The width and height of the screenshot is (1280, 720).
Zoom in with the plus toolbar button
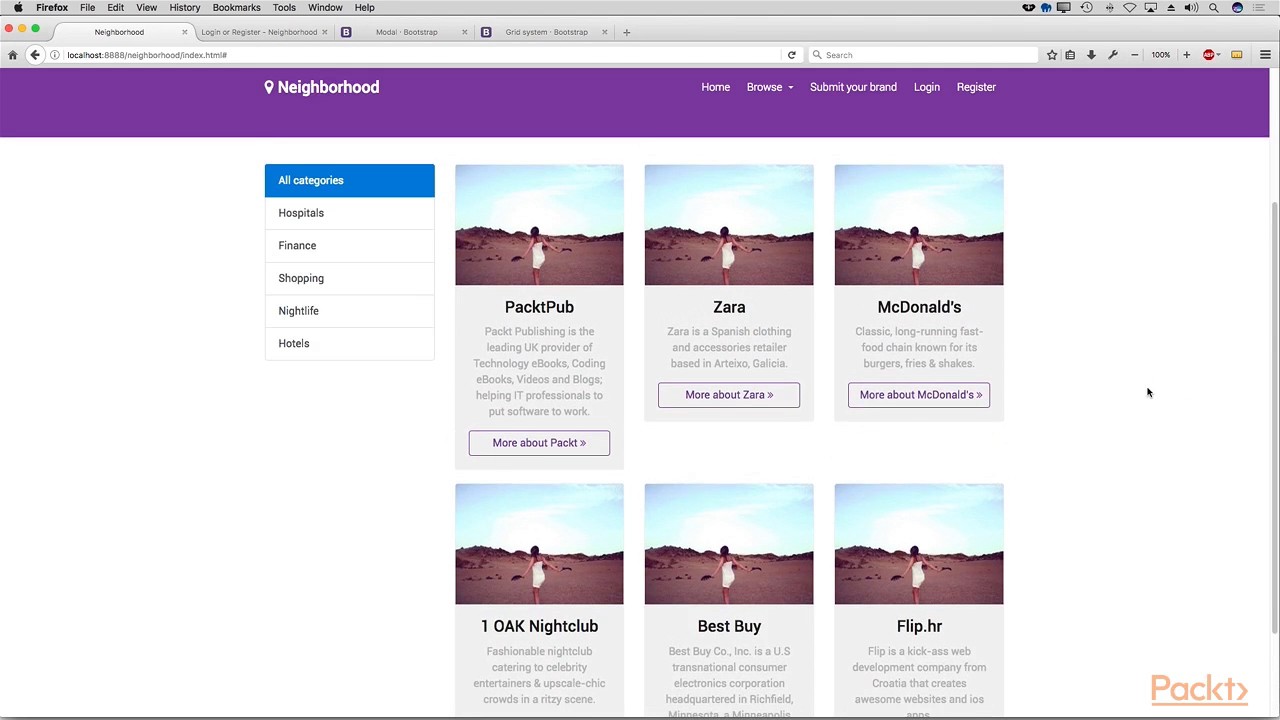tap(1186, 55)
